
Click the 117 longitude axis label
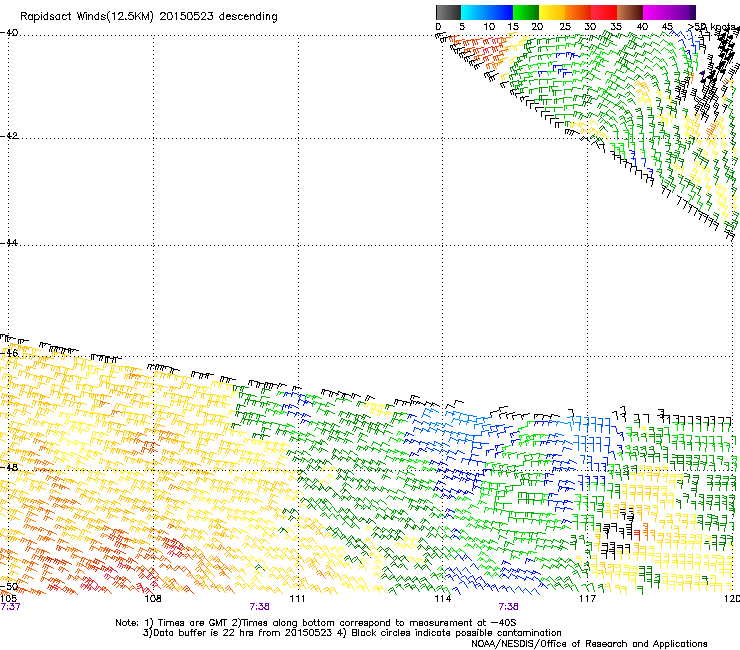(x=588, y=599)
